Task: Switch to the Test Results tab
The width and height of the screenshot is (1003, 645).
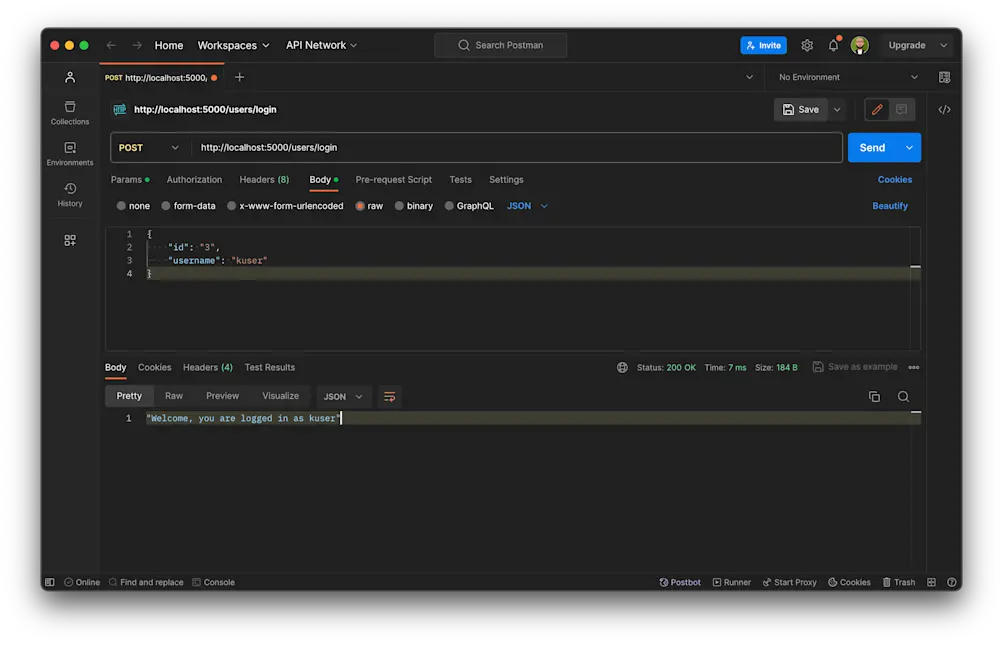Action: [270, 367]
